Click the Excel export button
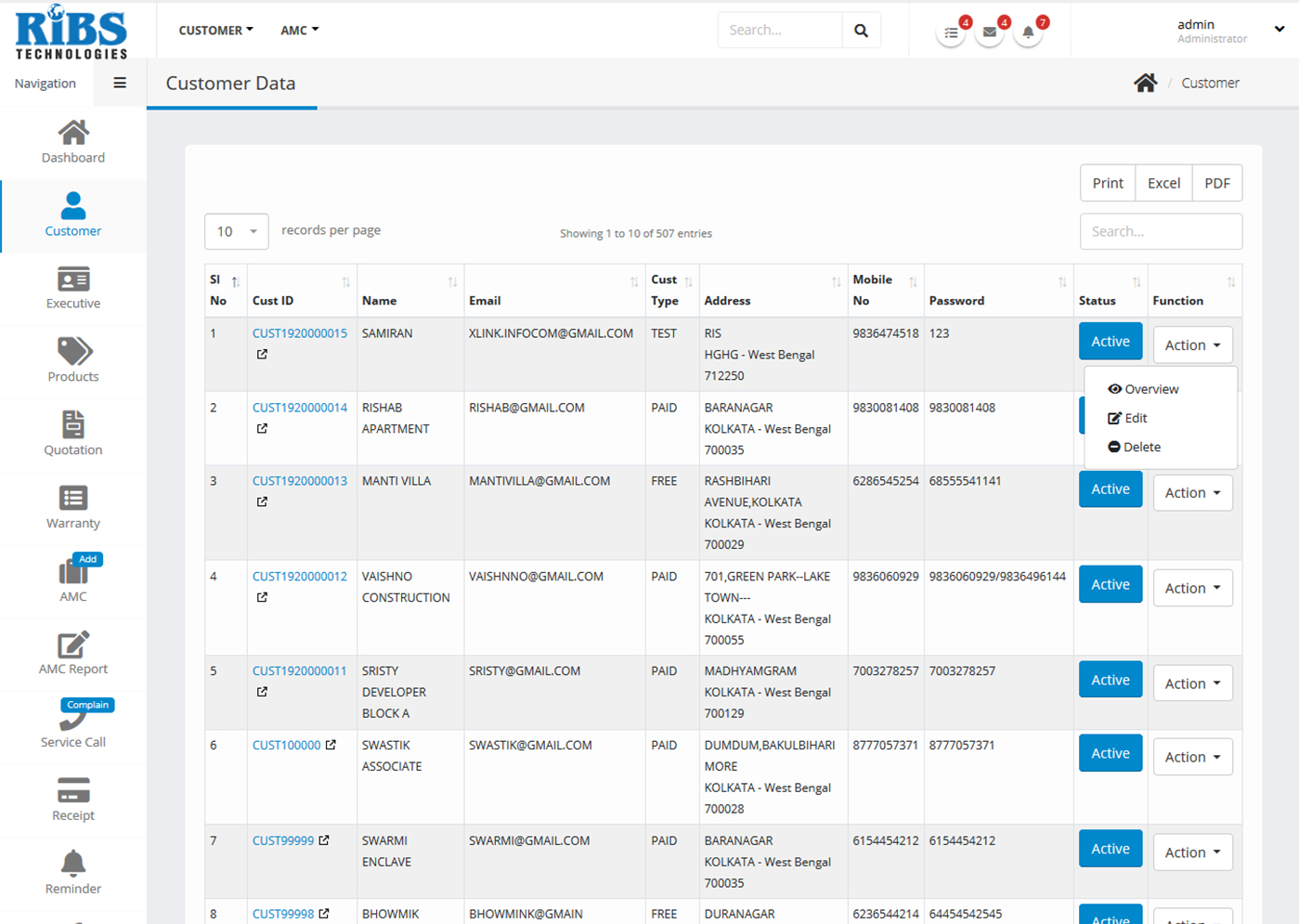The height and width of the screenshot is (924, 1299). tap(1163, 184)
